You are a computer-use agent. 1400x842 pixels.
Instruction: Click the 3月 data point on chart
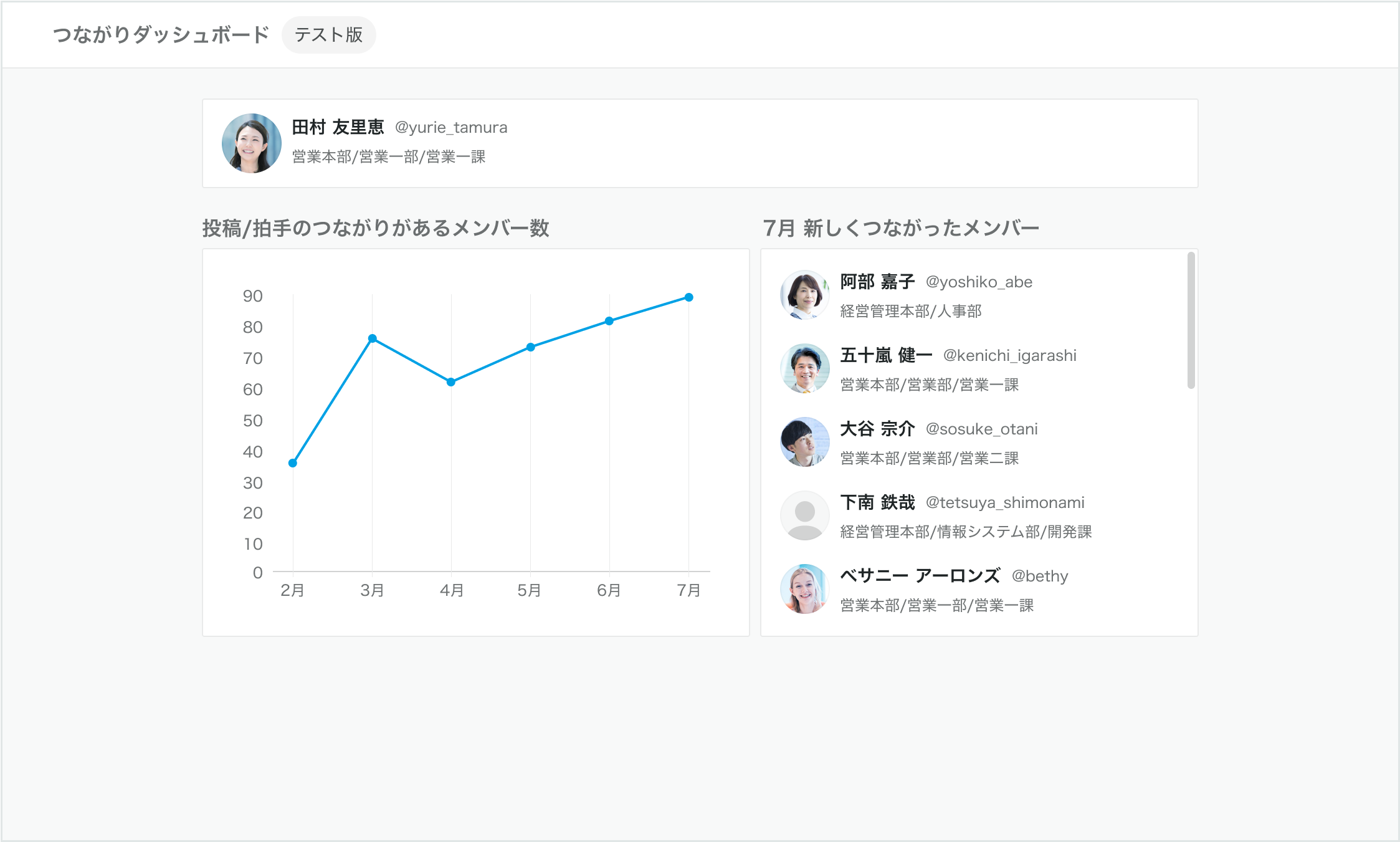click(x=372, y=338)
